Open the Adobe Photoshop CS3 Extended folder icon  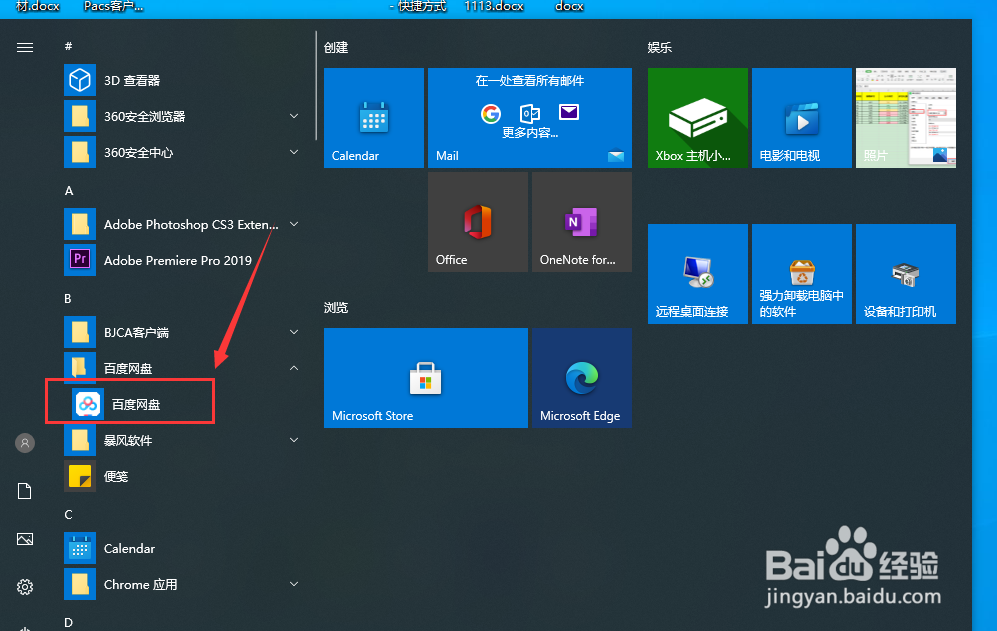click(80, 225)
